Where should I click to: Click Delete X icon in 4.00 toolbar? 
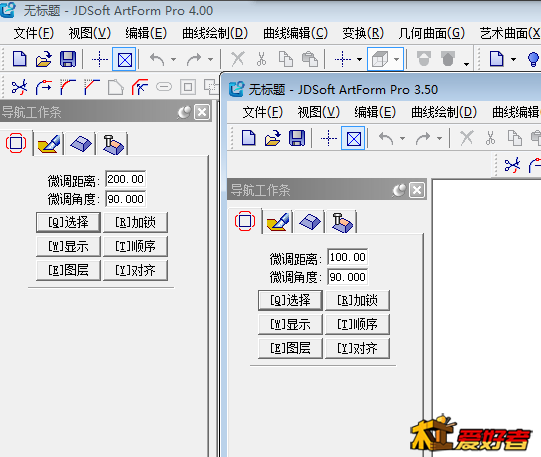click(238, 59)
